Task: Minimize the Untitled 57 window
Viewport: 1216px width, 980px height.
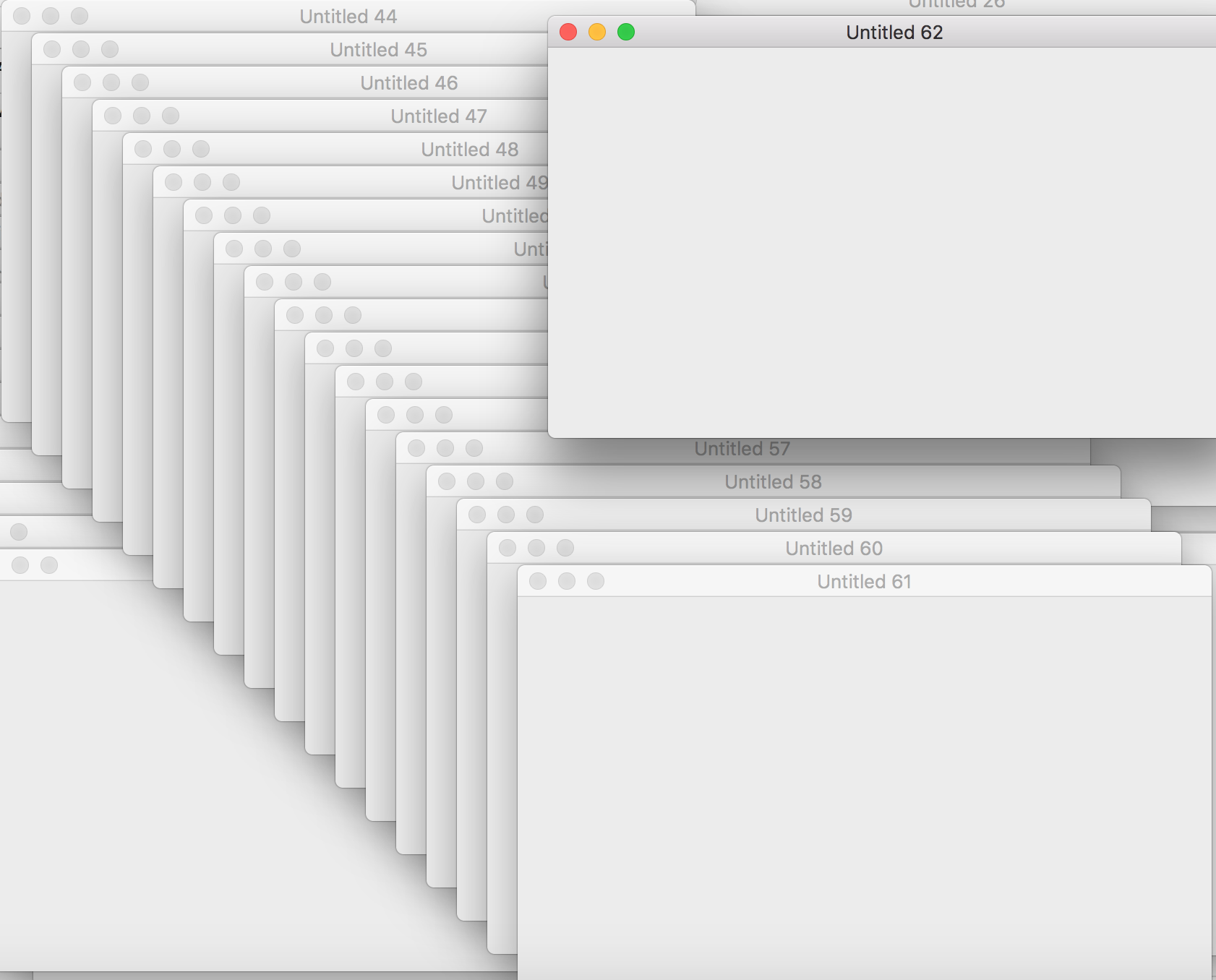Action: coord(445,448)
